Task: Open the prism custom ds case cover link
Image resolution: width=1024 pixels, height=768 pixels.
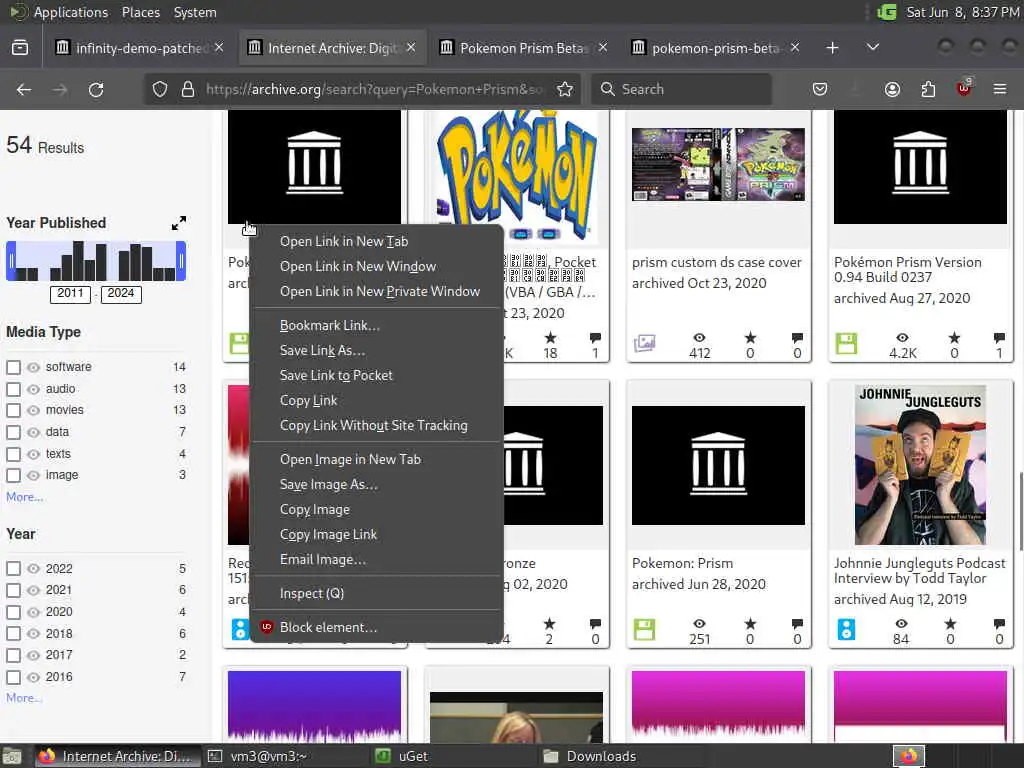Action: 716,263
